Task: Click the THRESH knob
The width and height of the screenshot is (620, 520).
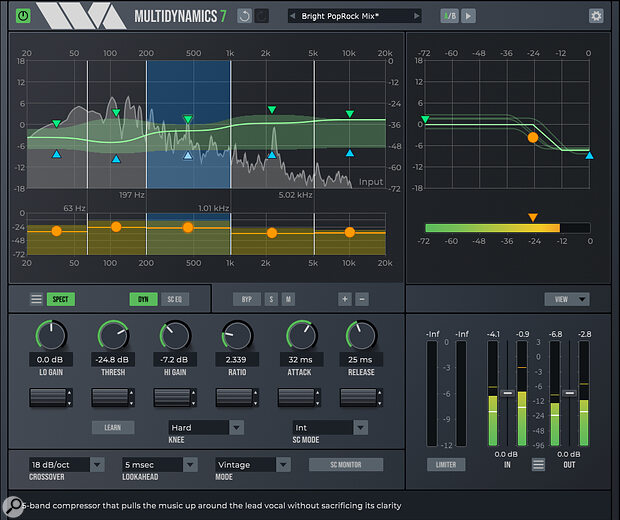Action: 113,335
